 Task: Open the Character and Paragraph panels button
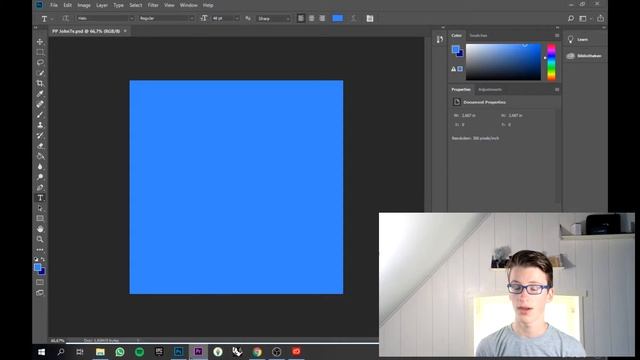pos(370,18)
